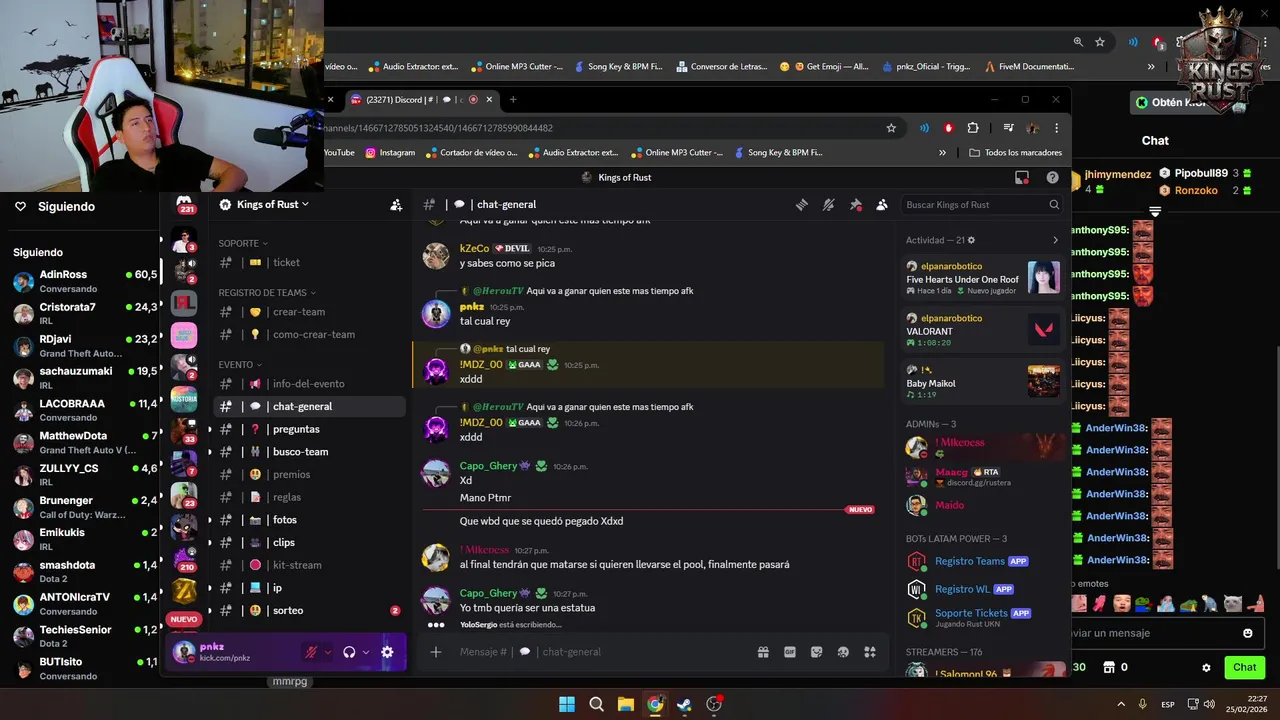This screenshot has width=1280, height=720.
Task: Open Discord user settings gear
Action: pyautogui.click(x=387, y=652)
